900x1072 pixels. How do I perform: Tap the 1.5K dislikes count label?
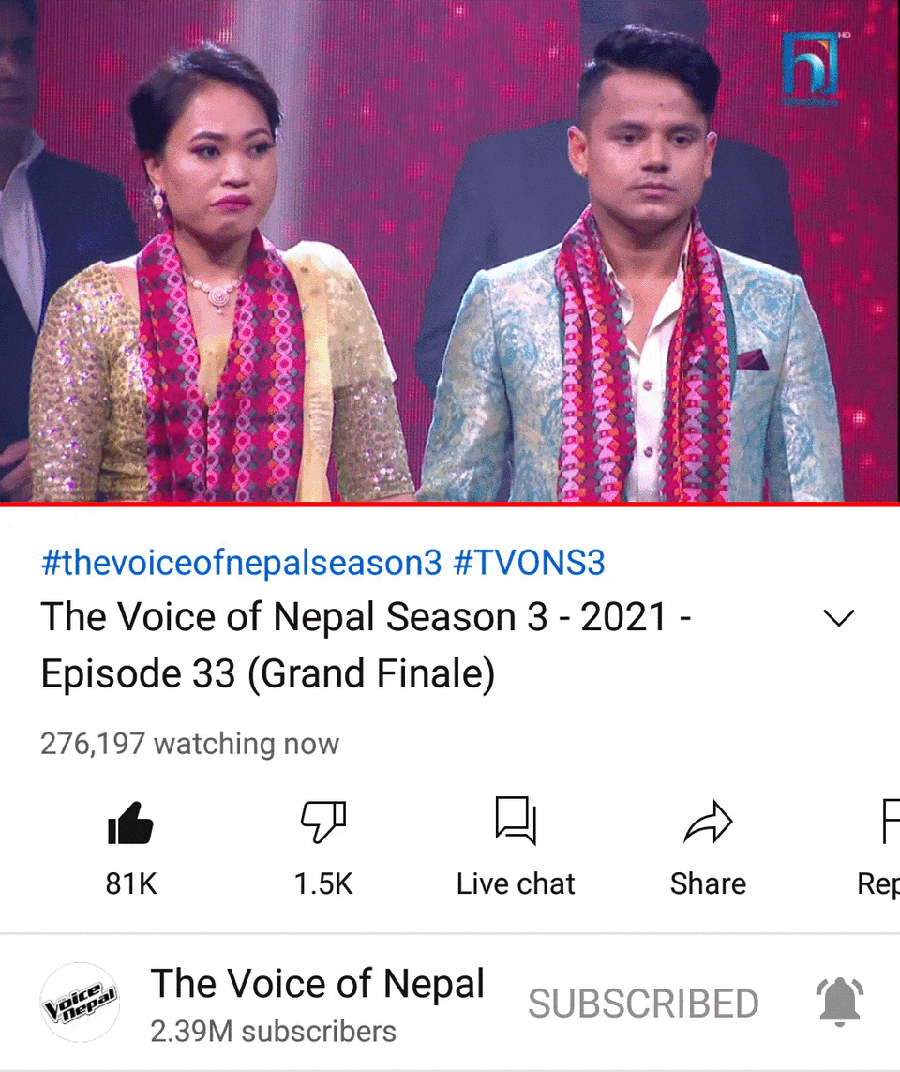(323, 883)
